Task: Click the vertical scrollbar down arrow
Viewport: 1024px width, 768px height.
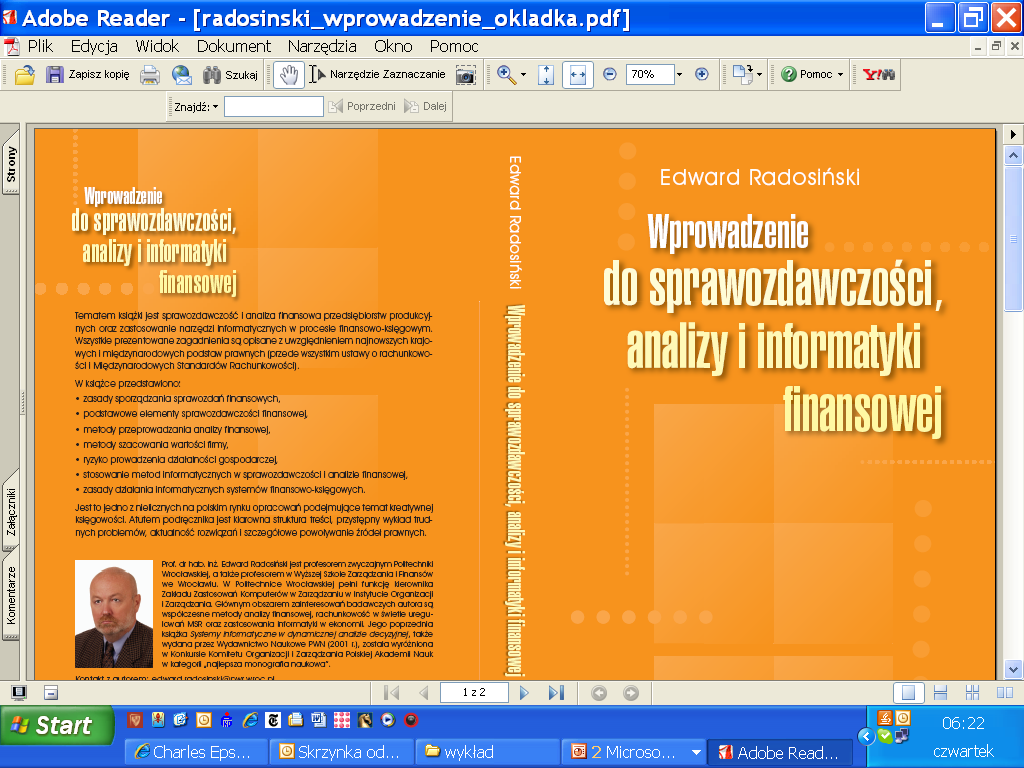Action: point(1013,669)
